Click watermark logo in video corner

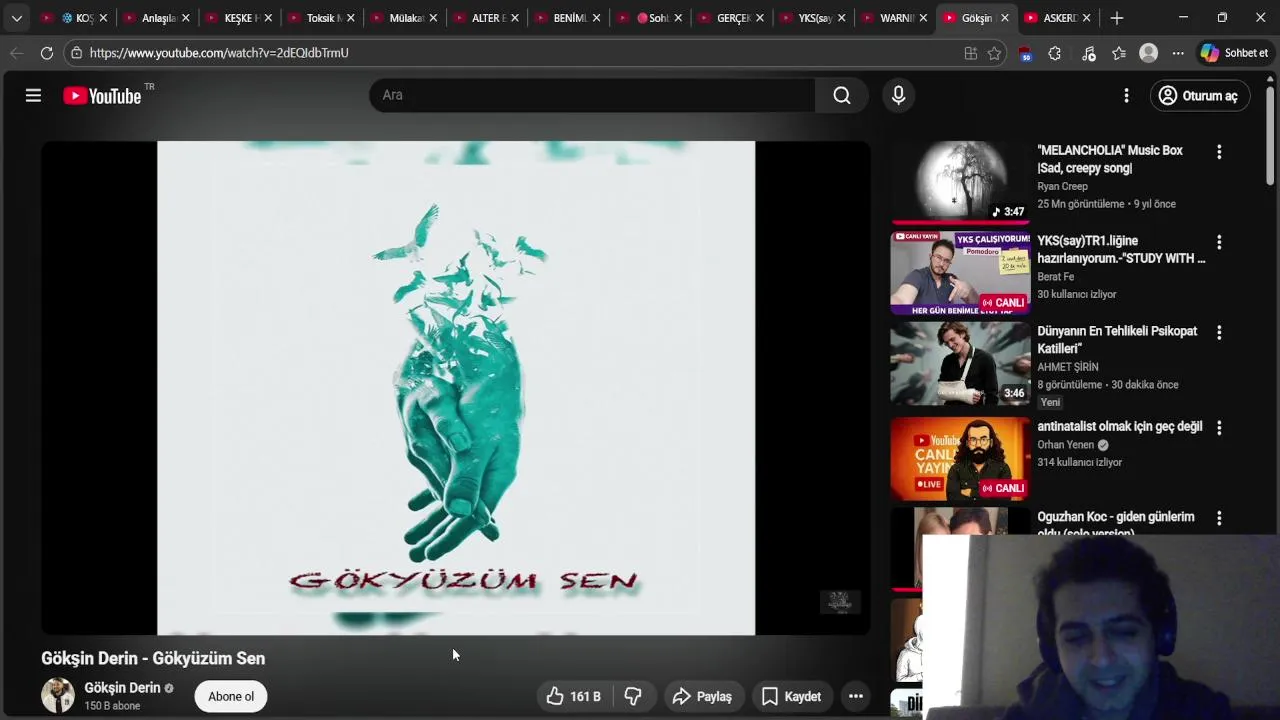pyautogui.click(x=840, y=601)
